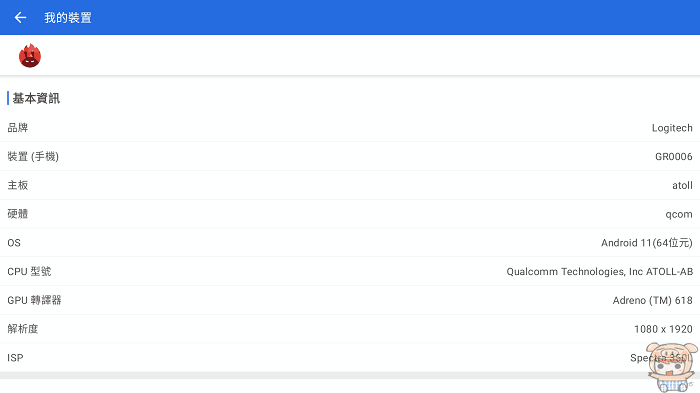Click the Logitech brand value
The image size is (700, 393).
(672, 128)
